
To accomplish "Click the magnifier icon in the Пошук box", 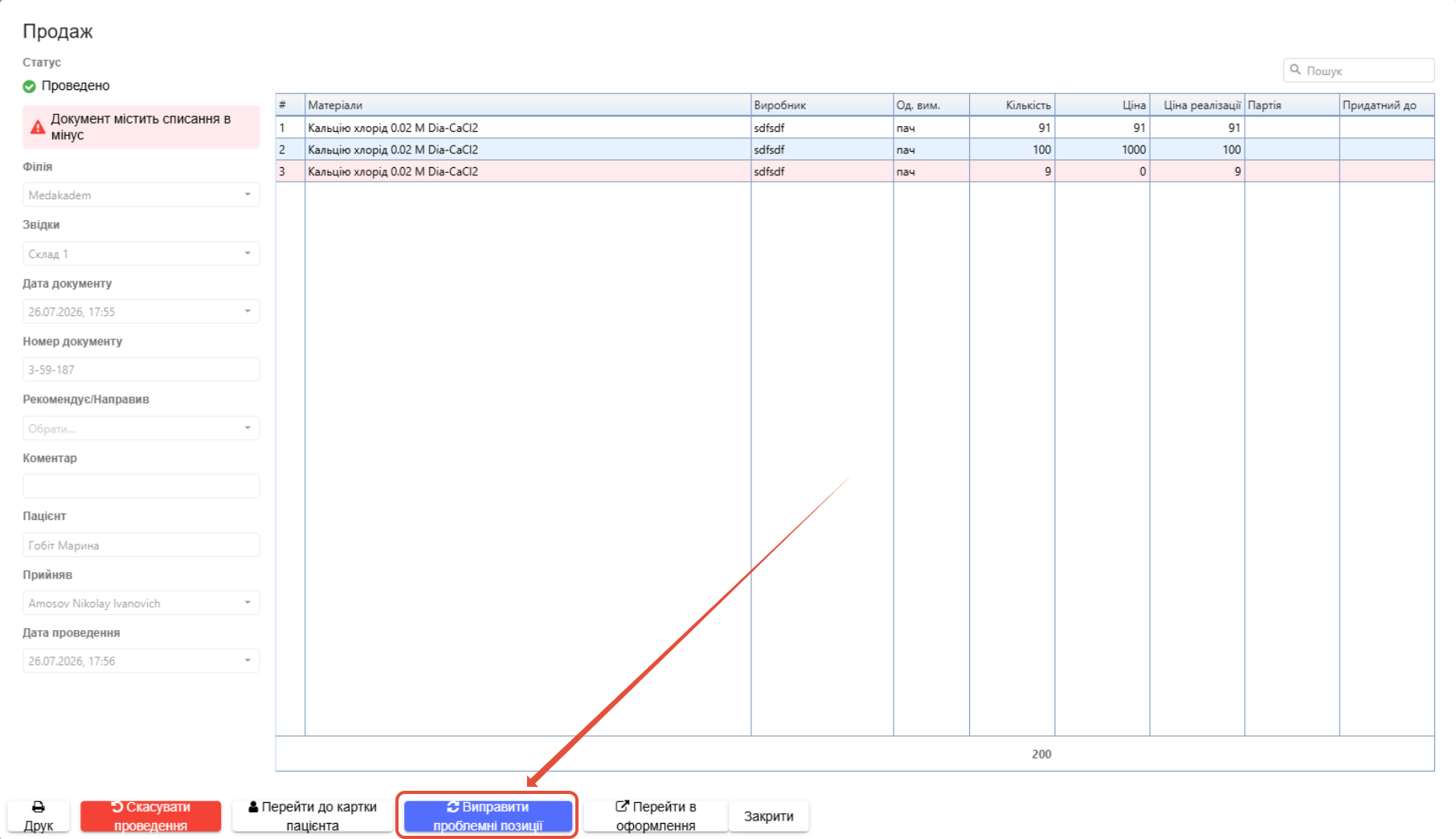I will (1295, 70).
